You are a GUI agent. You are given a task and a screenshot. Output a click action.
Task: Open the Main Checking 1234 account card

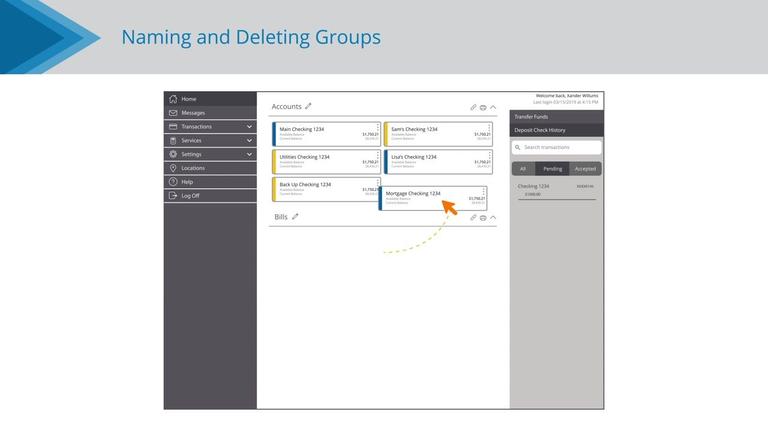point(326,134)
